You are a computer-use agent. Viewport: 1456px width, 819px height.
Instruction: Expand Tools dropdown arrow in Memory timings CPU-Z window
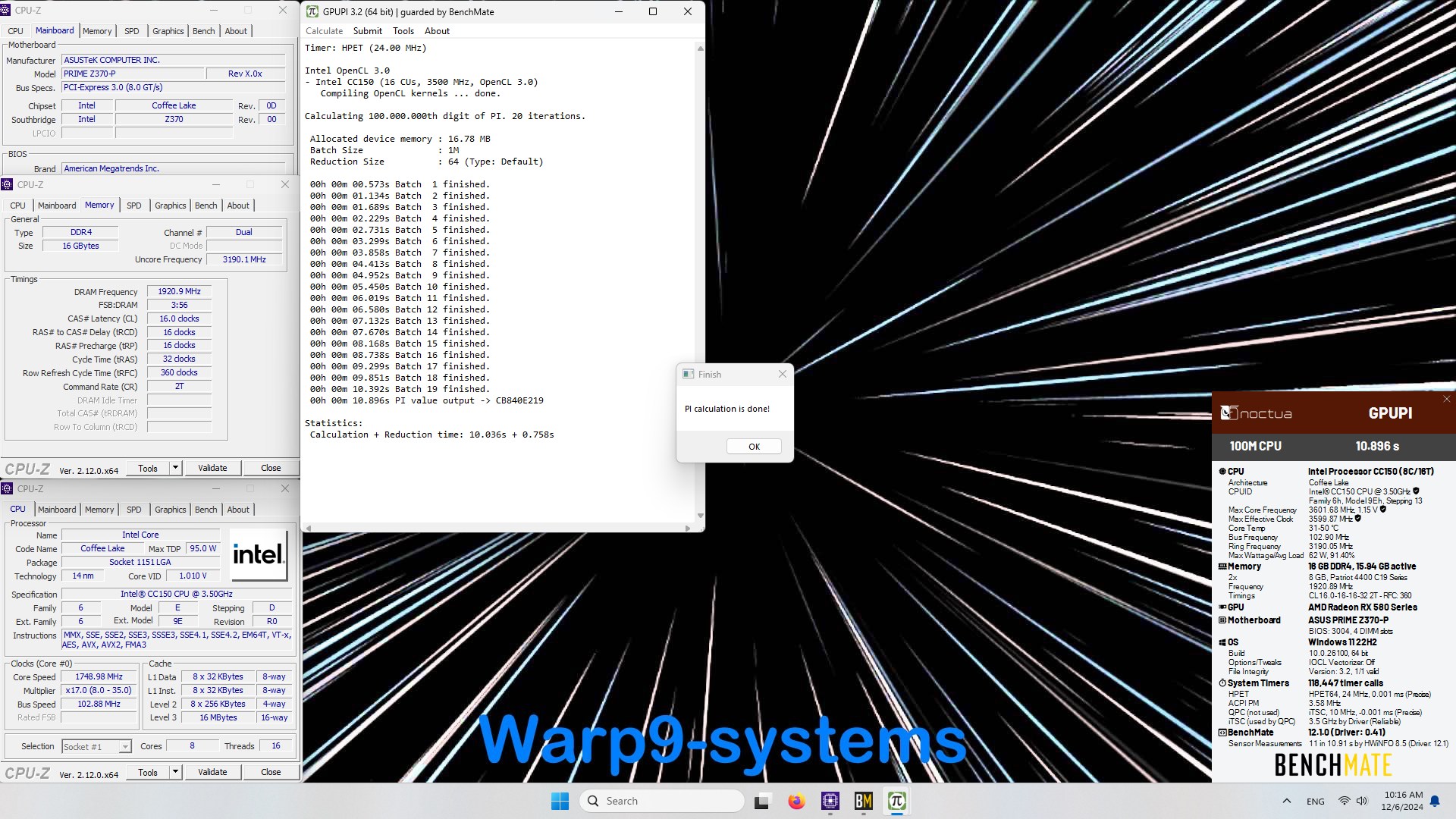(x=176, y=468)
